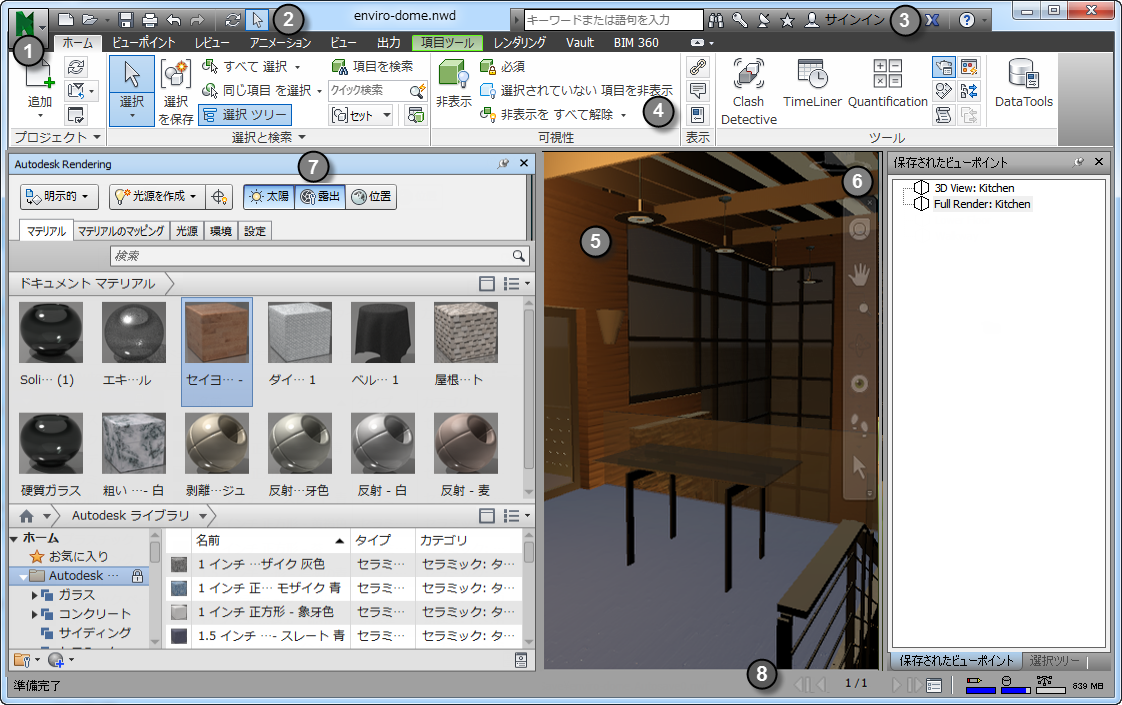
Task: Click the binoculars search icon
Action: click(716, 20)
